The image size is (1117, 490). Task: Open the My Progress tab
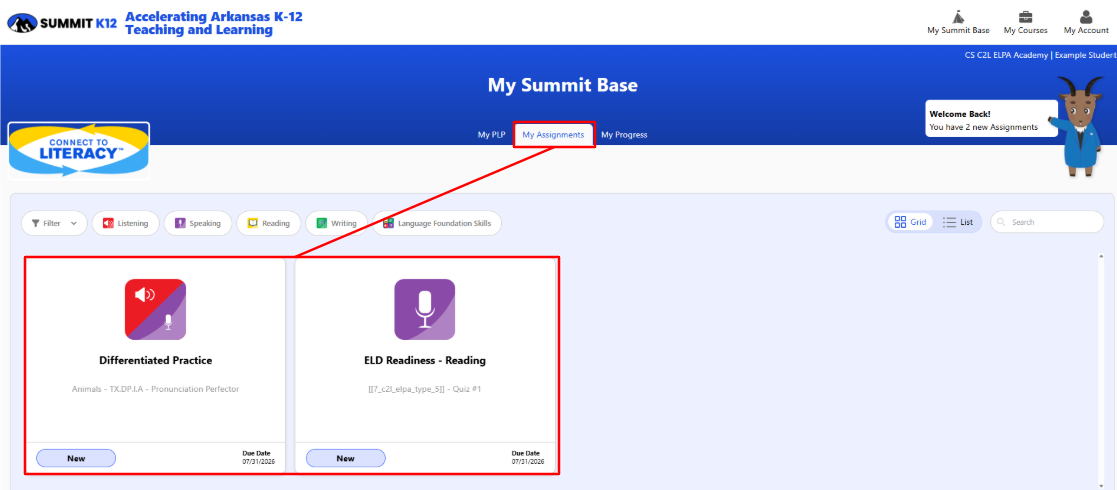(624, 135)
